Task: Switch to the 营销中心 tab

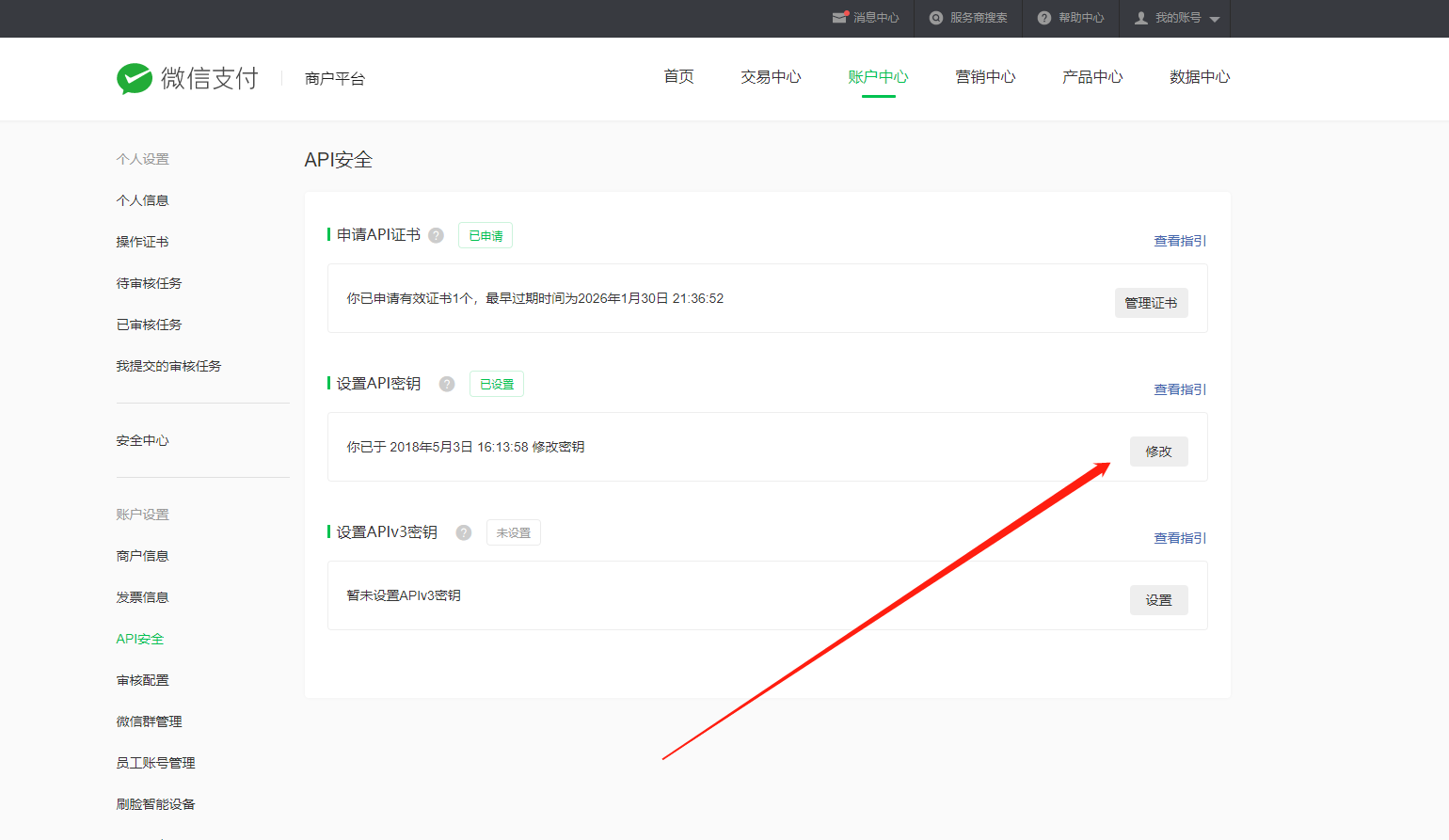Action: (986, 77)
